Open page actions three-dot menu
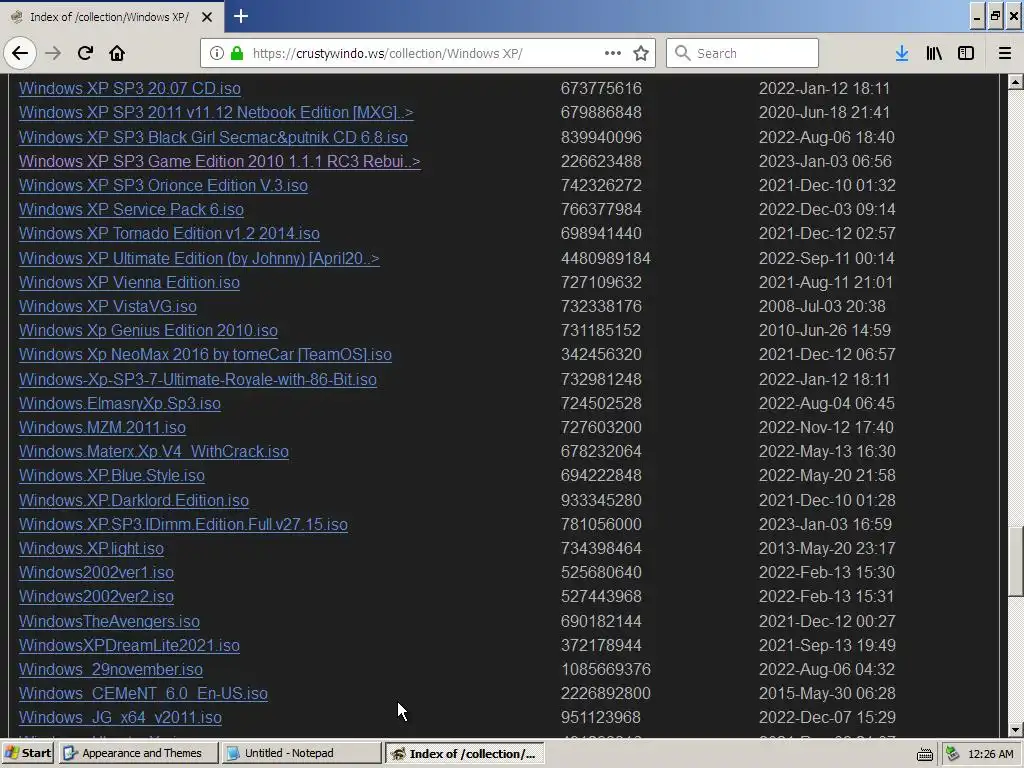The width and height of the screenshot is (1024, 768). (613, 53)
